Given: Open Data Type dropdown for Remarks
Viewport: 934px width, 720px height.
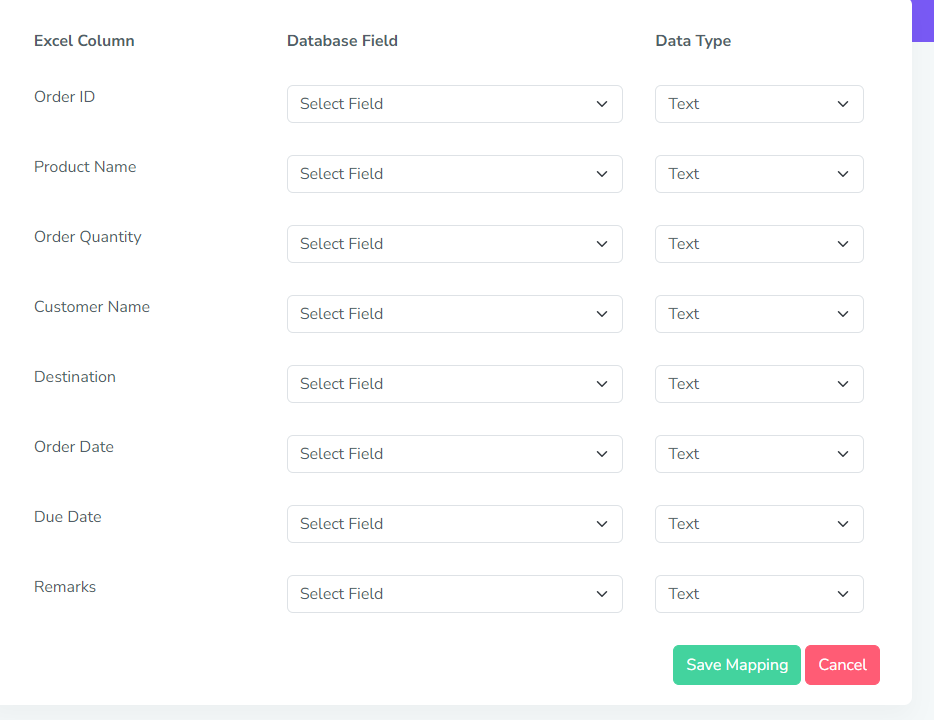Looking at the screenshot, I should (759, 594).
